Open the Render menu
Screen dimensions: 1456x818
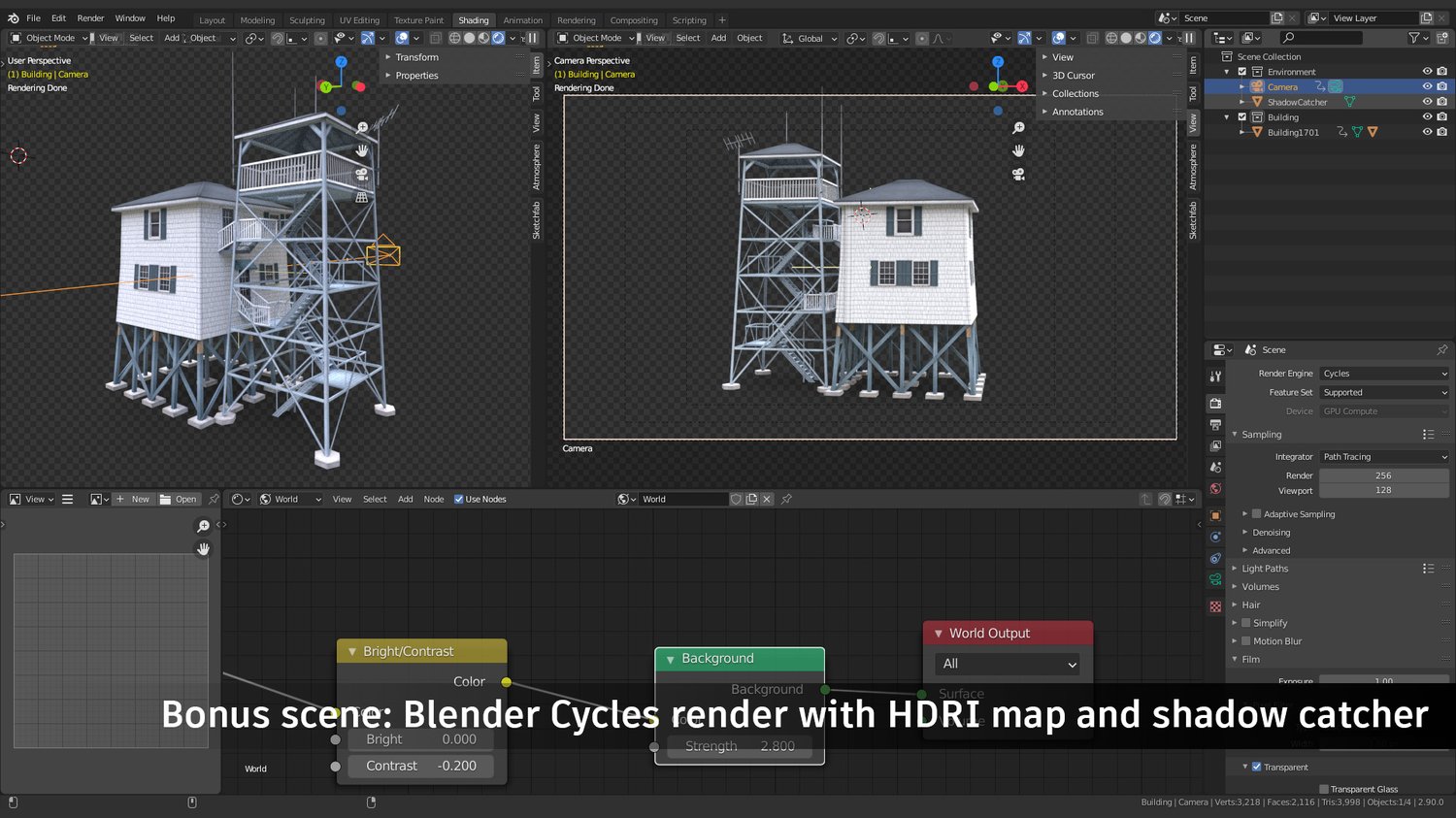90,18
